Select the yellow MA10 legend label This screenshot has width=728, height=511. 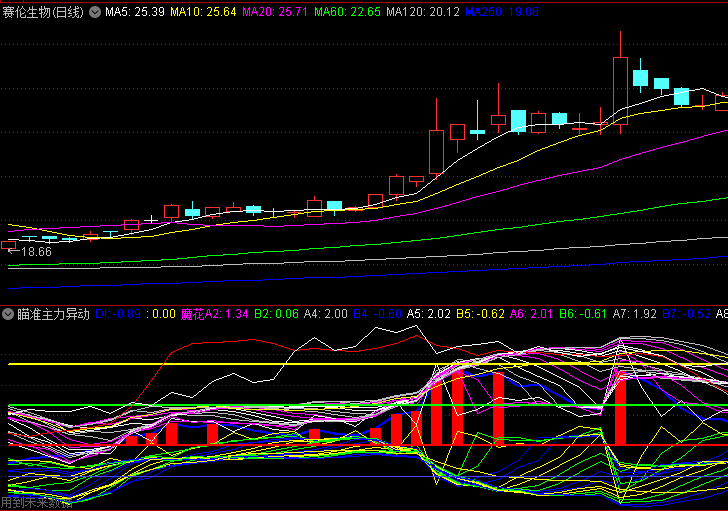[203, 13]
